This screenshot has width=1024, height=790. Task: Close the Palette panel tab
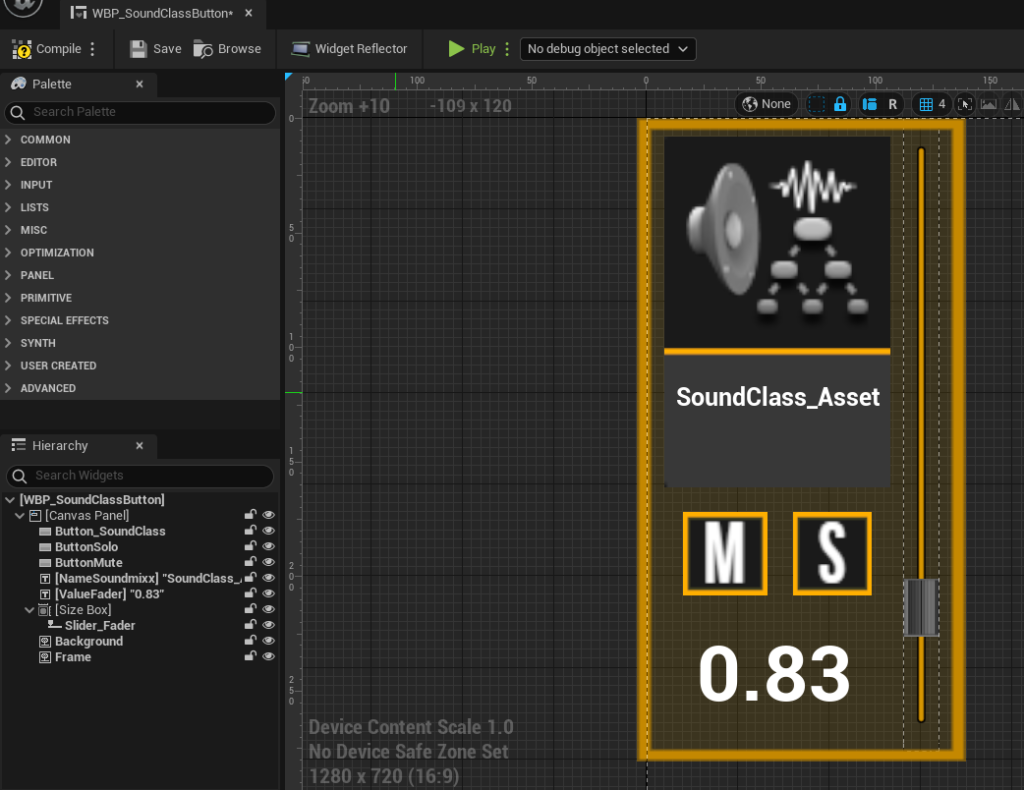tap(139, 85)
